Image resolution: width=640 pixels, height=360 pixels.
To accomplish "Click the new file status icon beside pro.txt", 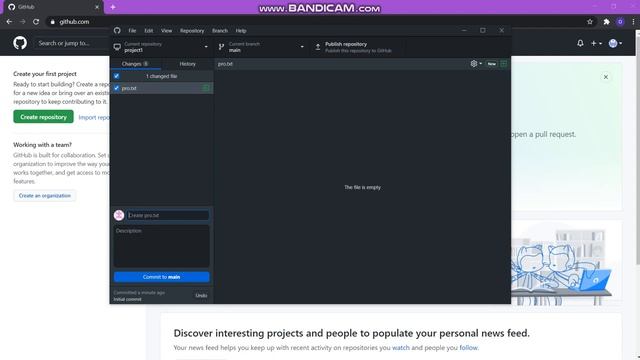I will pos(206,88).
